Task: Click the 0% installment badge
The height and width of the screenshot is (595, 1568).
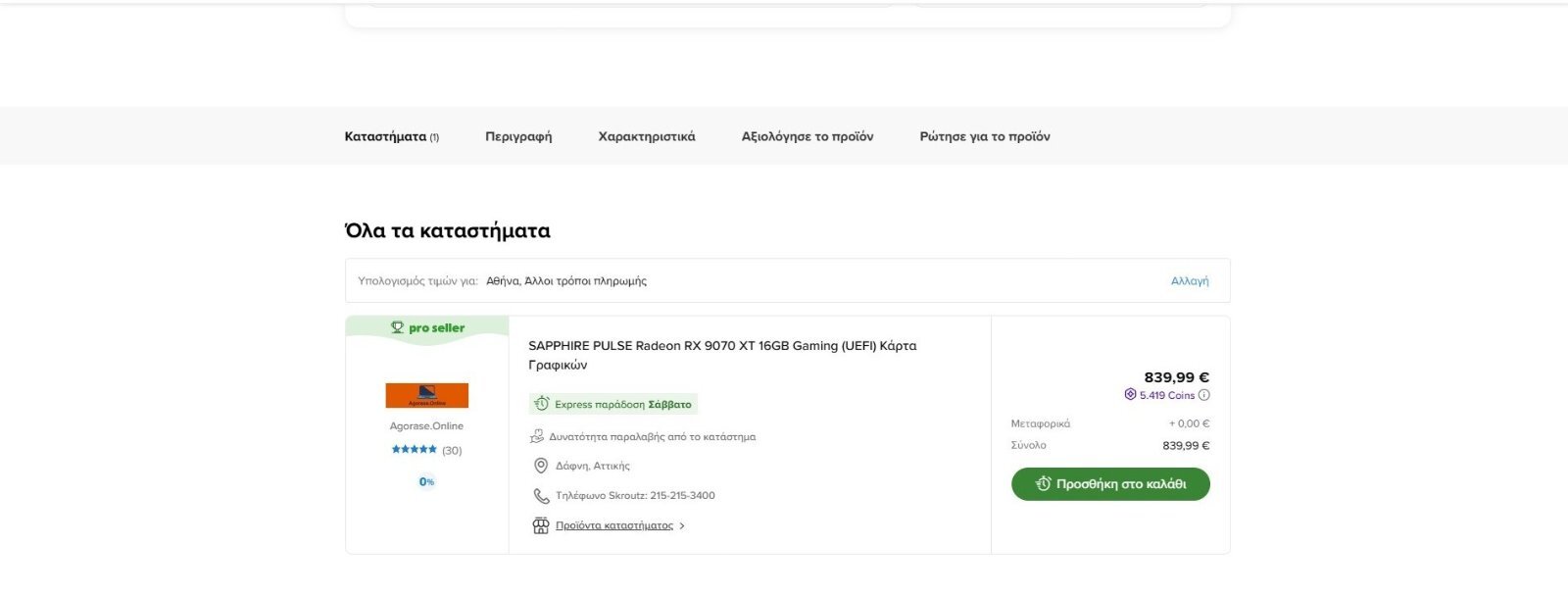Action: click(x=426, y=481)
